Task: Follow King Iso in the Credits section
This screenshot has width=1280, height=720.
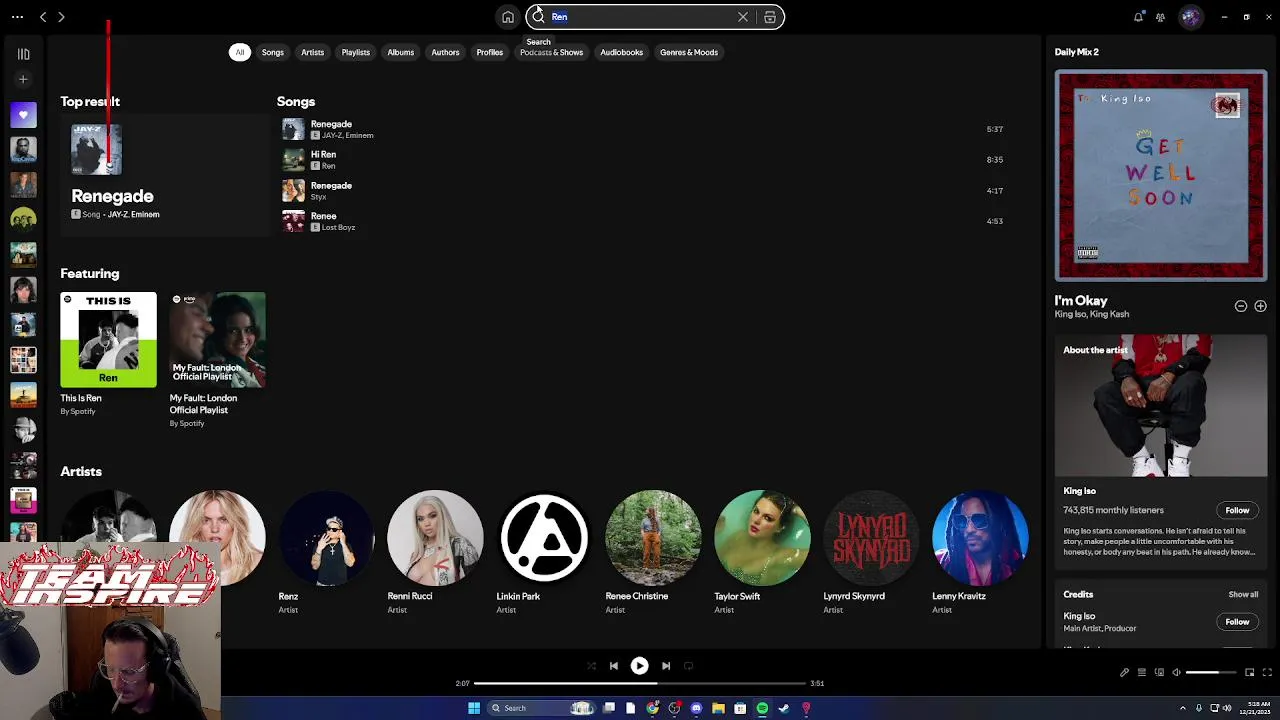Action: point(1237,622)
